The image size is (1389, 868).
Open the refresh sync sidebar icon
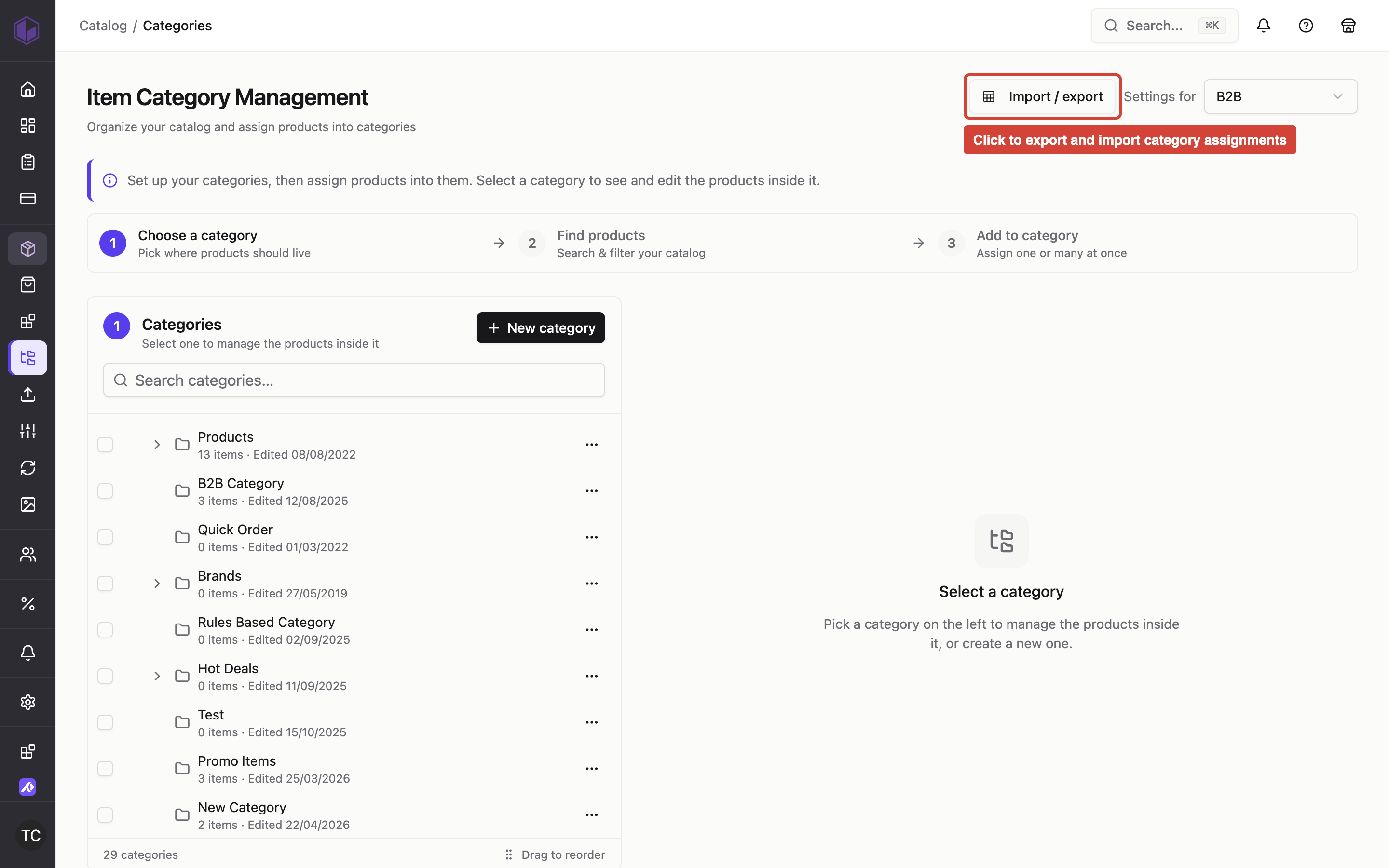click(x=27, y=467)
